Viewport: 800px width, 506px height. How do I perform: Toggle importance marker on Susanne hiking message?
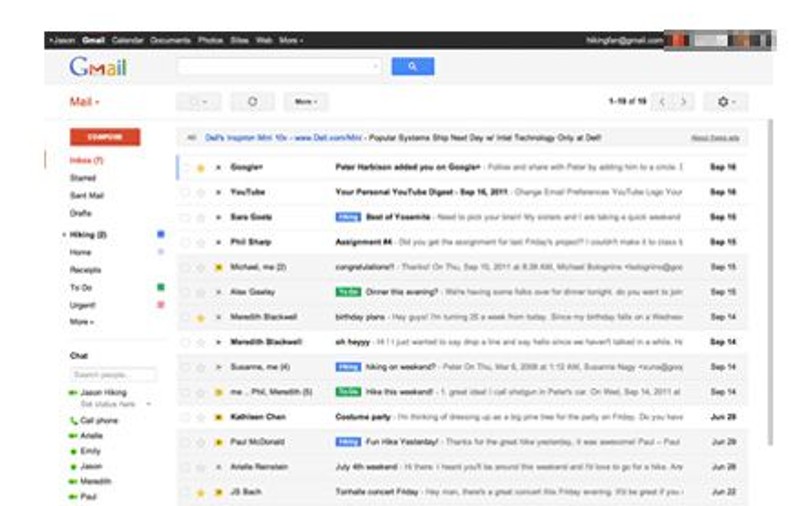click(219, 367)
